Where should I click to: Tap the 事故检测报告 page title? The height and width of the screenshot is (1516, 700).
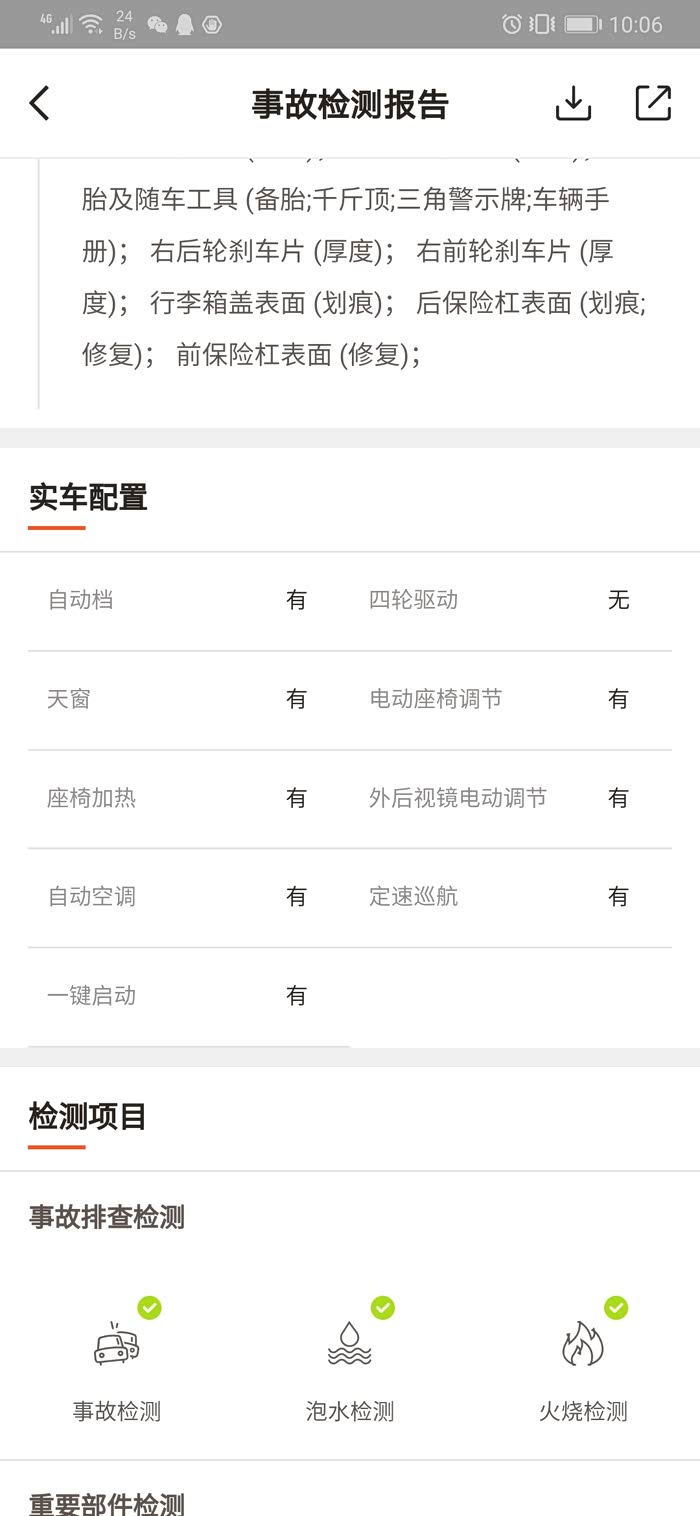click(x=350, y=104)
